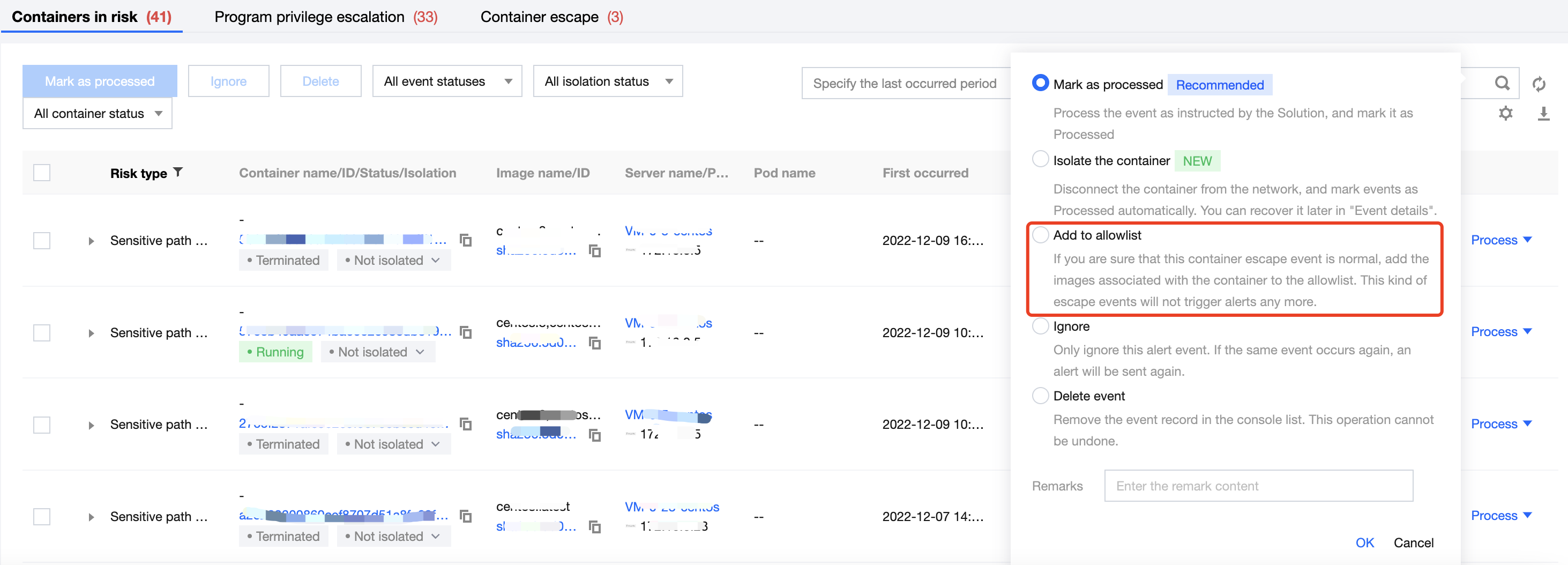Image resolution: width=1568 pixels, height=565 pixels.
Task: Click the Risk type filter funnel icon
Action: pyautogui.click(x=178, y=172)
